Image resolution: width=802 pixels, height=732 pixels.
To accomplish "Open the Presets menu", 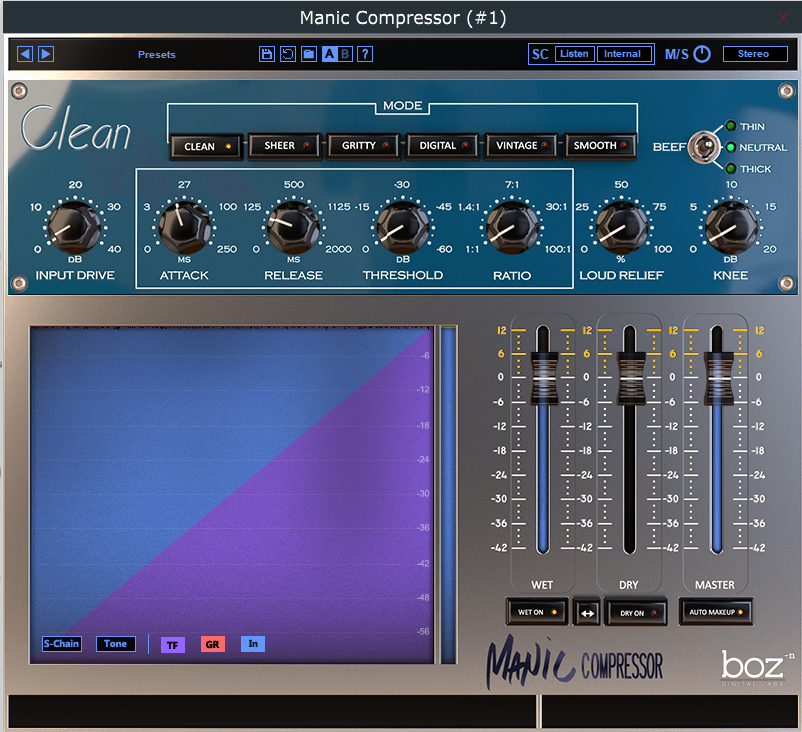I will tap(157, 54).
